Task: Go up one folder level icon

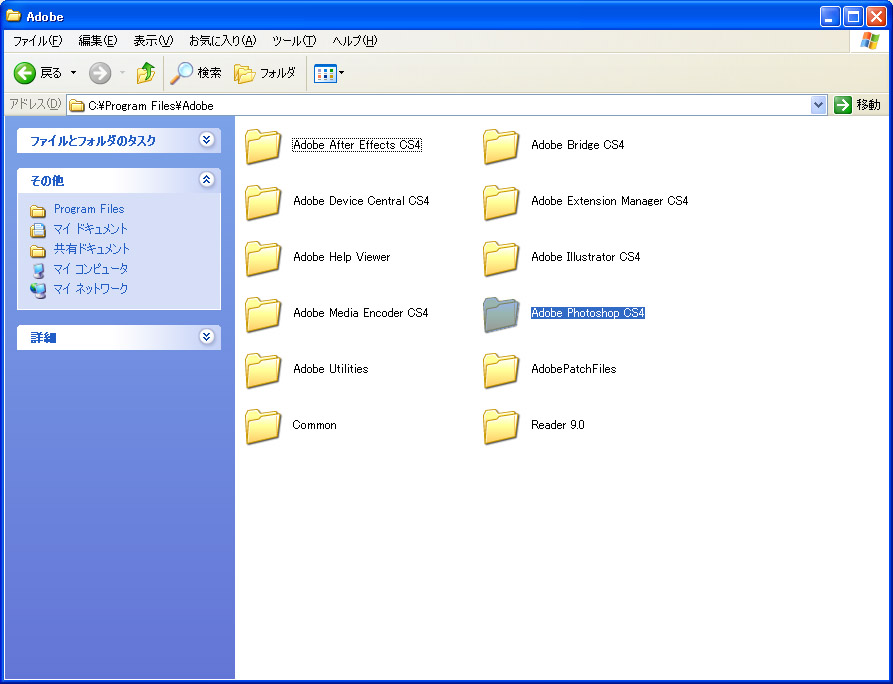Action: 146,73
